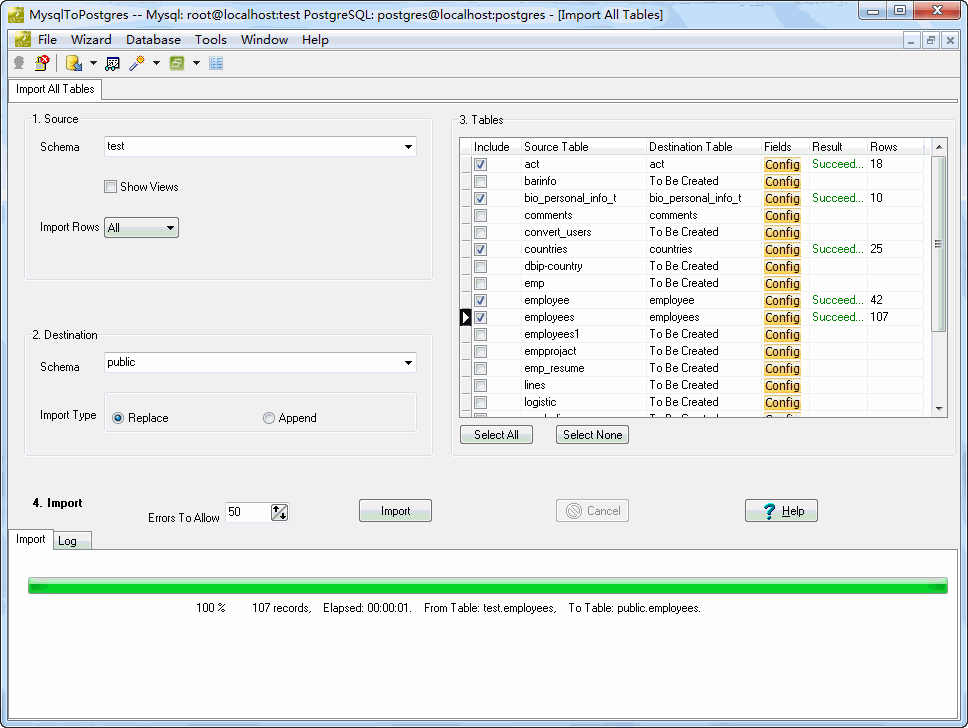
Task: Click the padlock logout toolbar icon
Action: coord(42,63)
